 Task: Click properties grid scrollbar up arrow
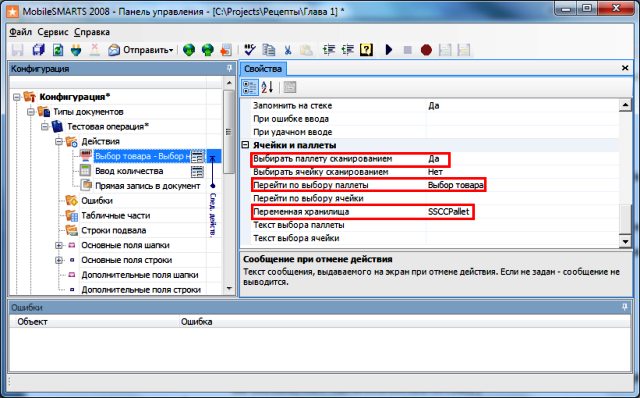625,105
